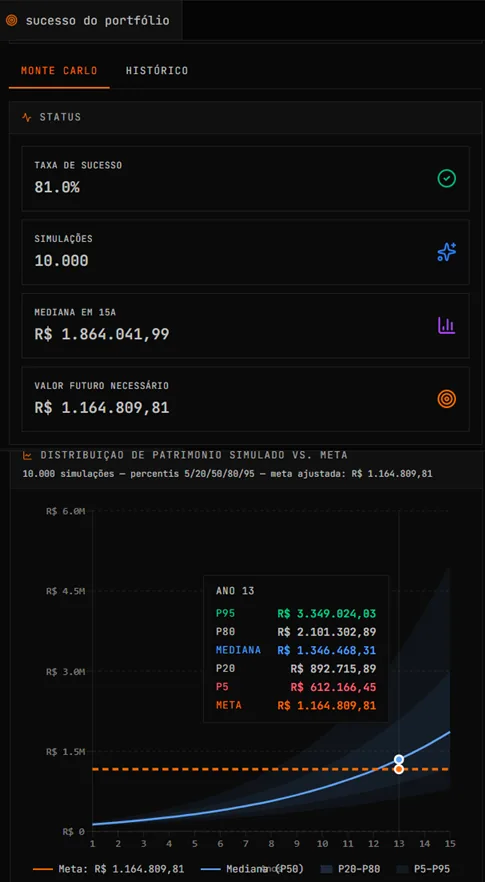This screenshot has width=485, height=882.
Task: Click the R$ 4.5M y-axis label
Action: 65,591
